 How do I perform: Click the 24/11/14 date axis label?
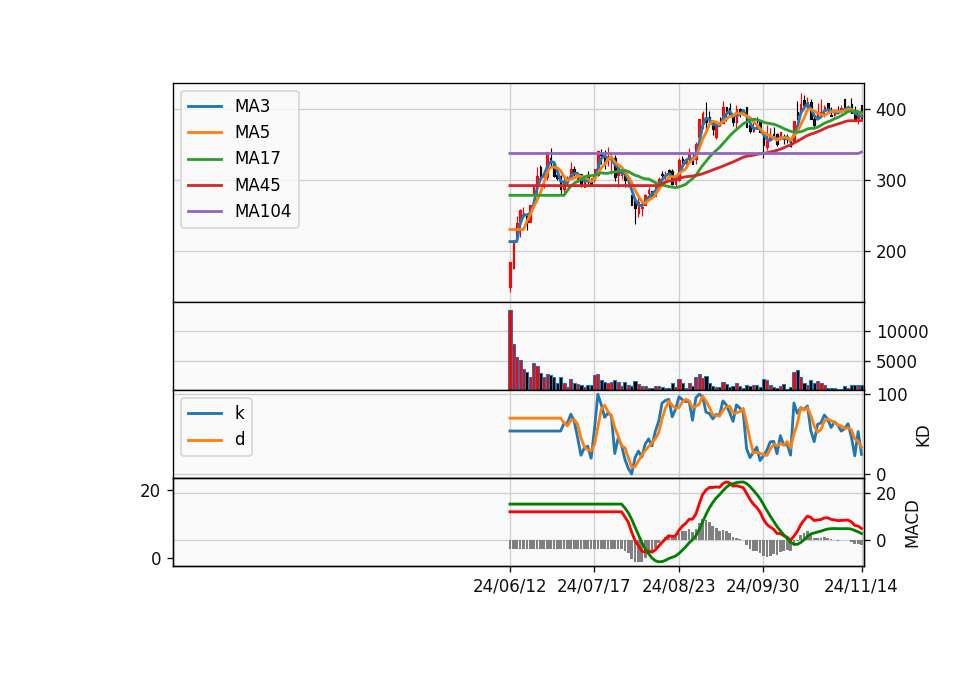click(861, 587)
